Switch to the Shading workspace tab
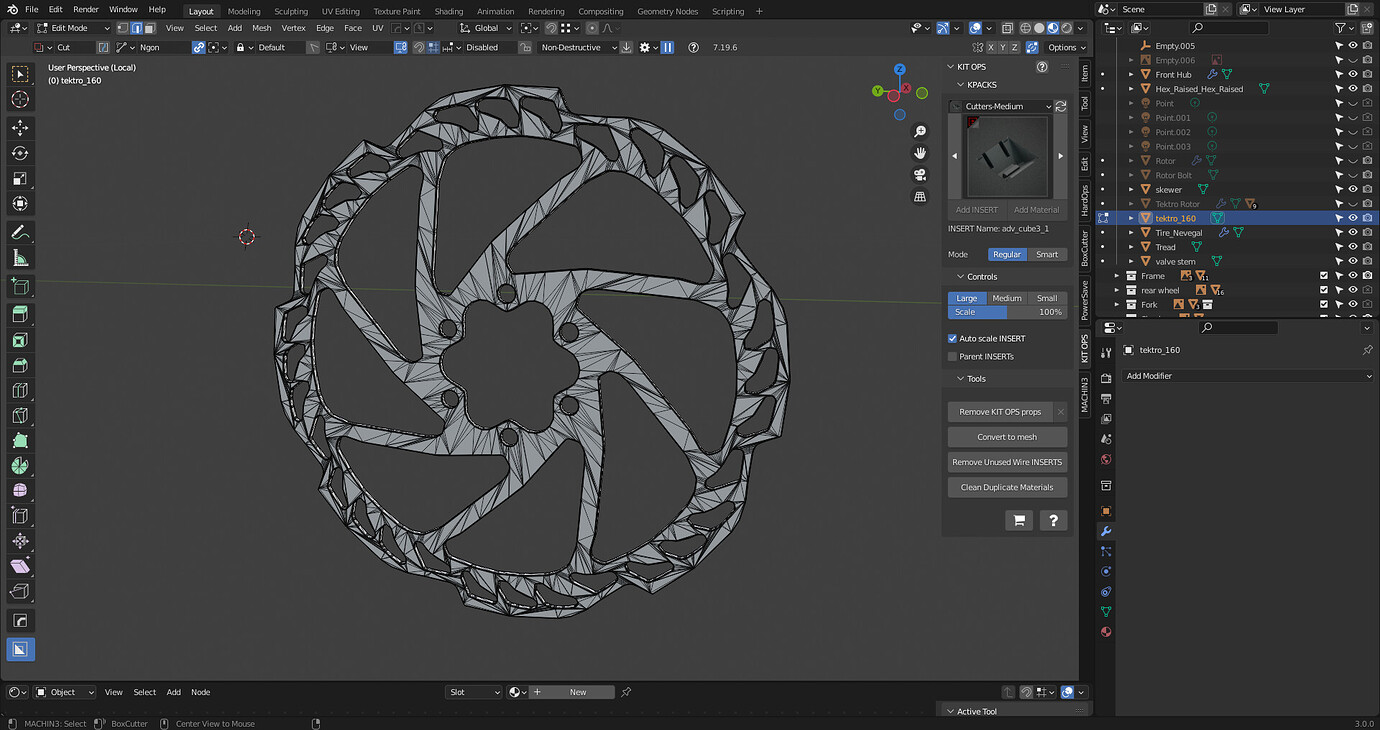Viewport: 1380px width, 730px height. [x=449, y=12]
